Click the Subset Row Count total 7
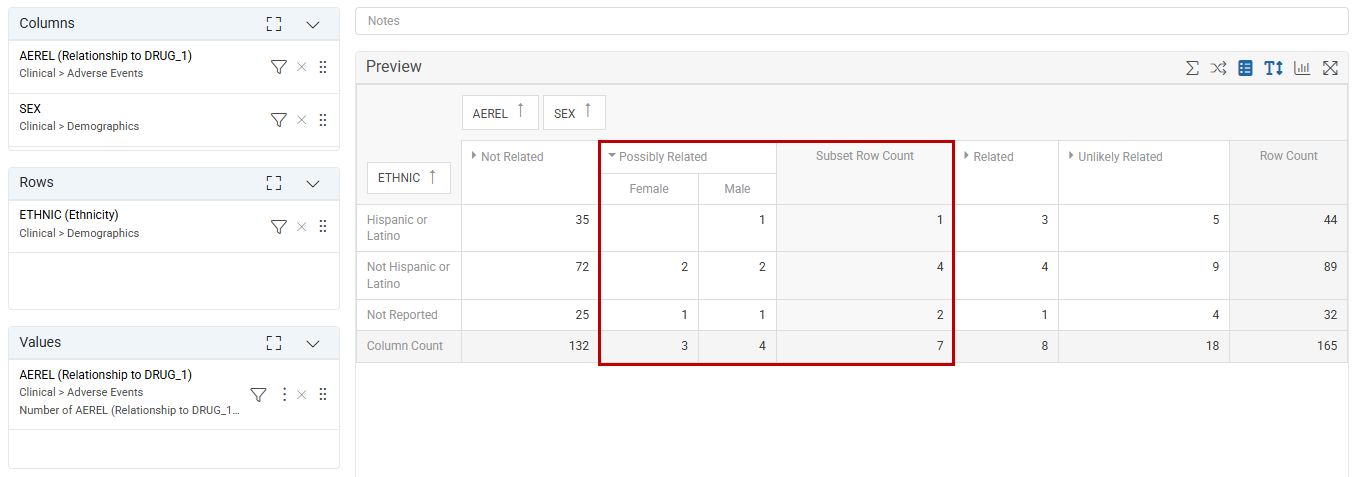The height and width of the screenshot is (477, 1358). coord(865,346)
